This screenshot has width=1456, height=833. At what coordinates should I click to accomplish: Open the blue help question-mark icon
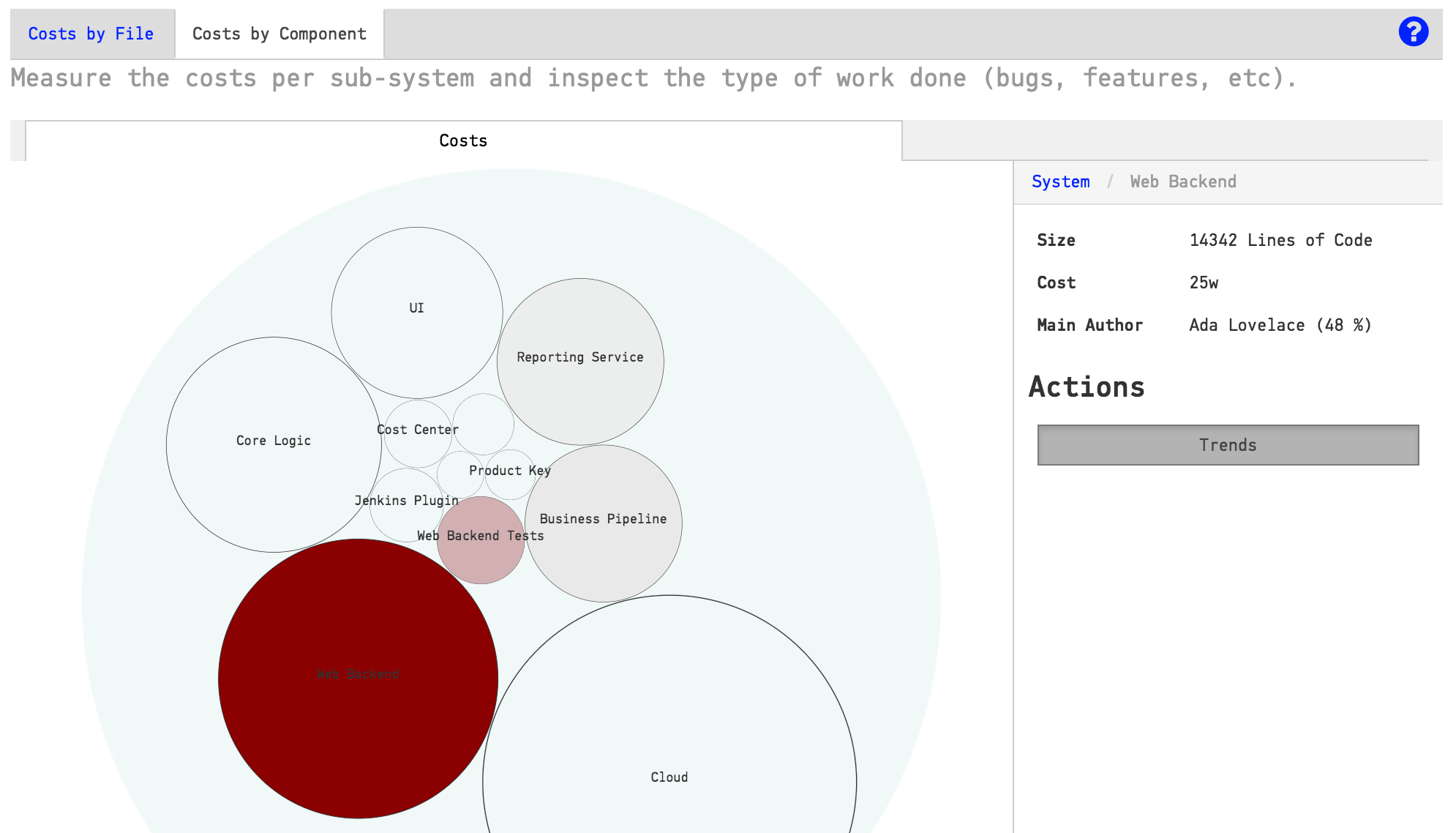(1413, 32)
